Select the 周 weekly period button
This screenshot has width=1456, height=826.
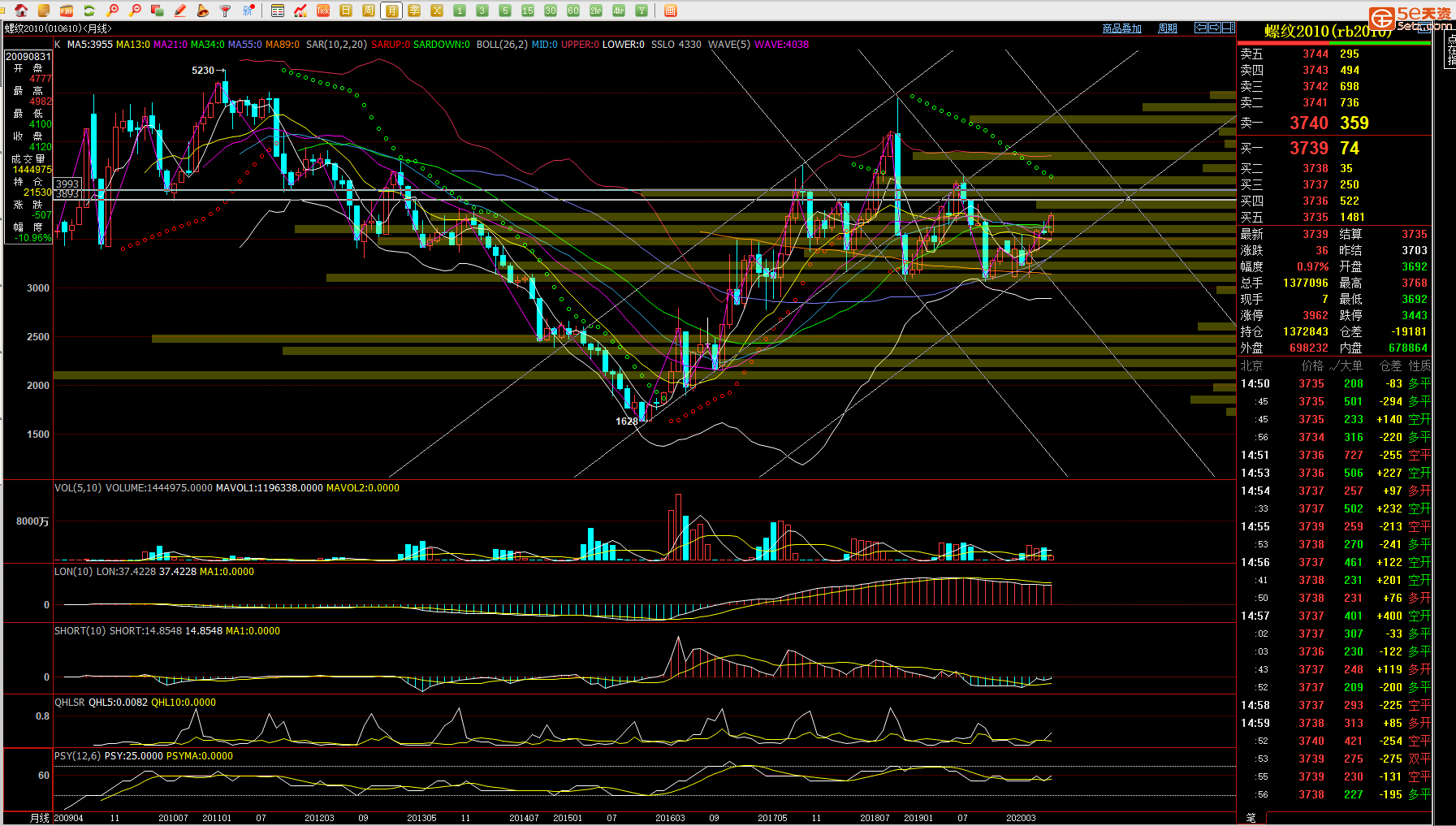pyautogui.click(x=369, y=11)
